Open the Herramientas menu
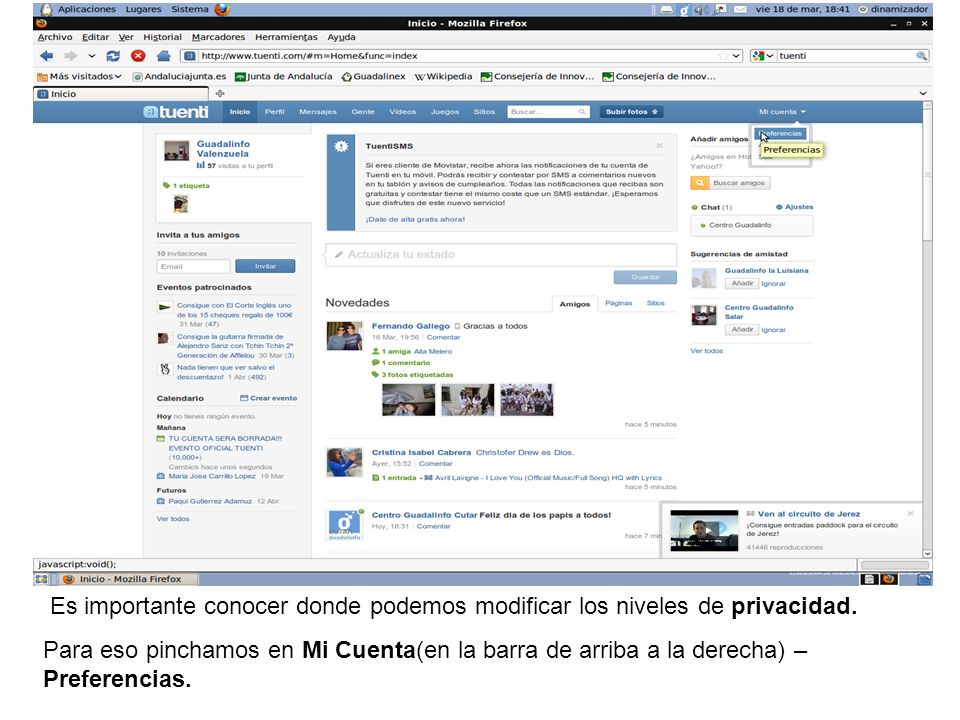This screenshot has width=960, height=720. click(286, 37)
